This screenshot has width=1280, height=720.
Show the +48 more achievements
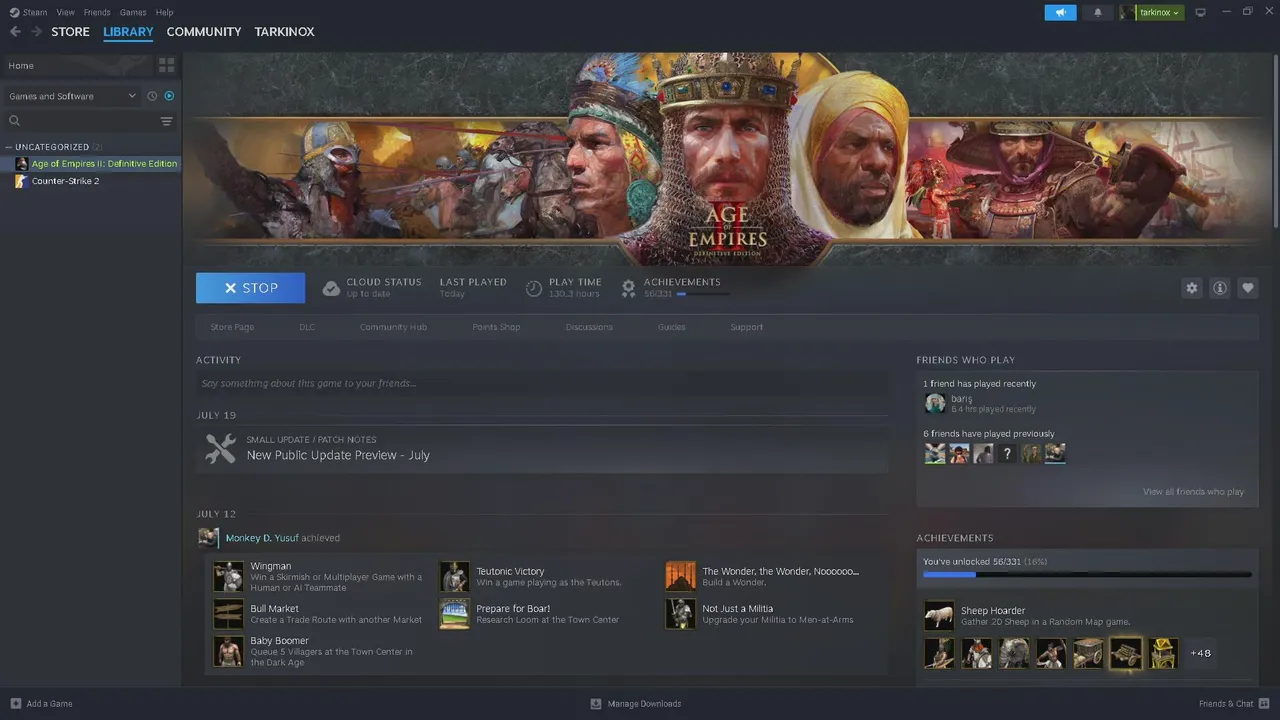pos(1200,653)
